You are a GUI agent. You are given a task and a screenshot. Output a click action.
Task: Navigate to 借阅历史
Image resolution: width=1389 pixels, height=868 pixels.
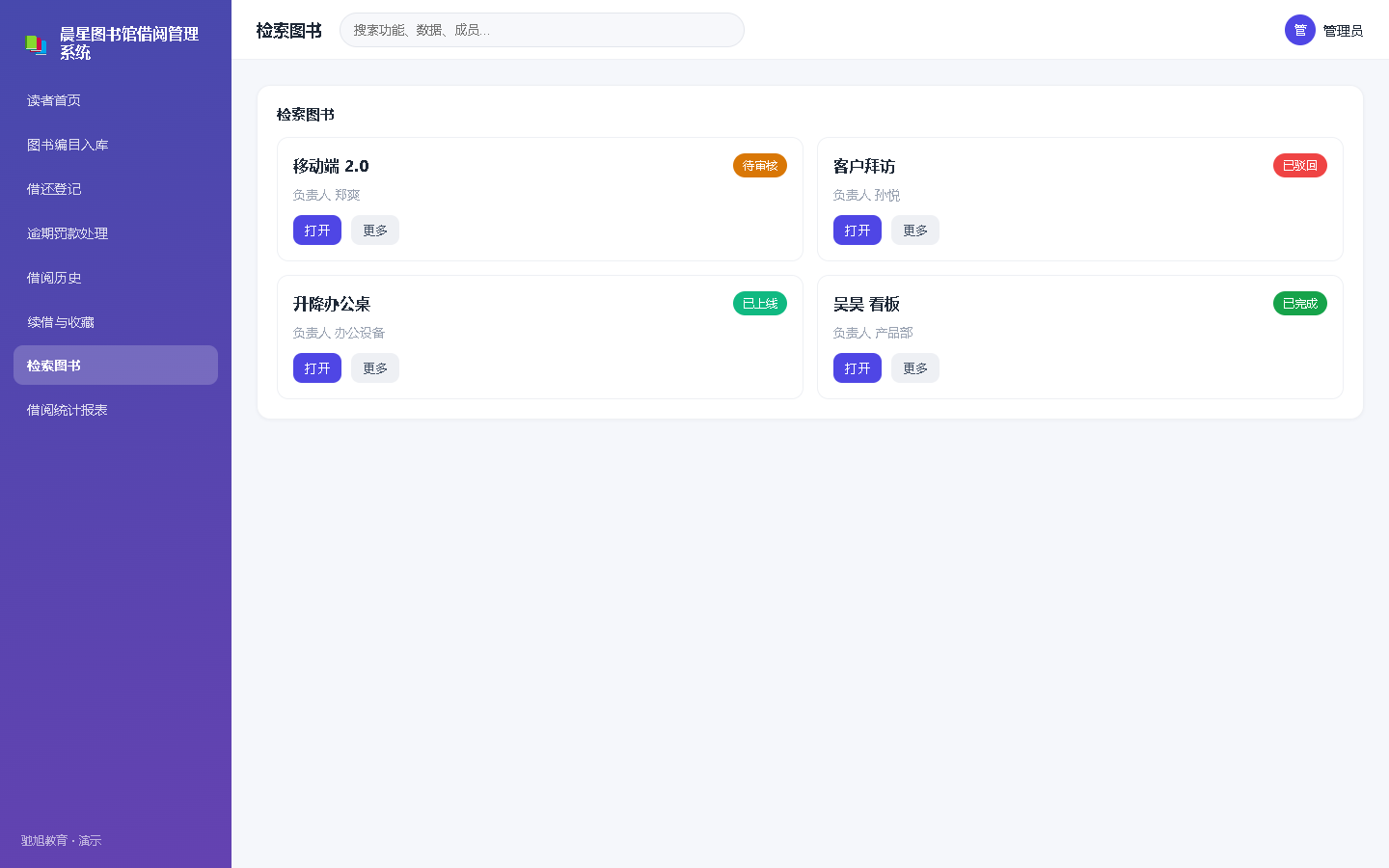pyautogui.click(x=116, y=278)
